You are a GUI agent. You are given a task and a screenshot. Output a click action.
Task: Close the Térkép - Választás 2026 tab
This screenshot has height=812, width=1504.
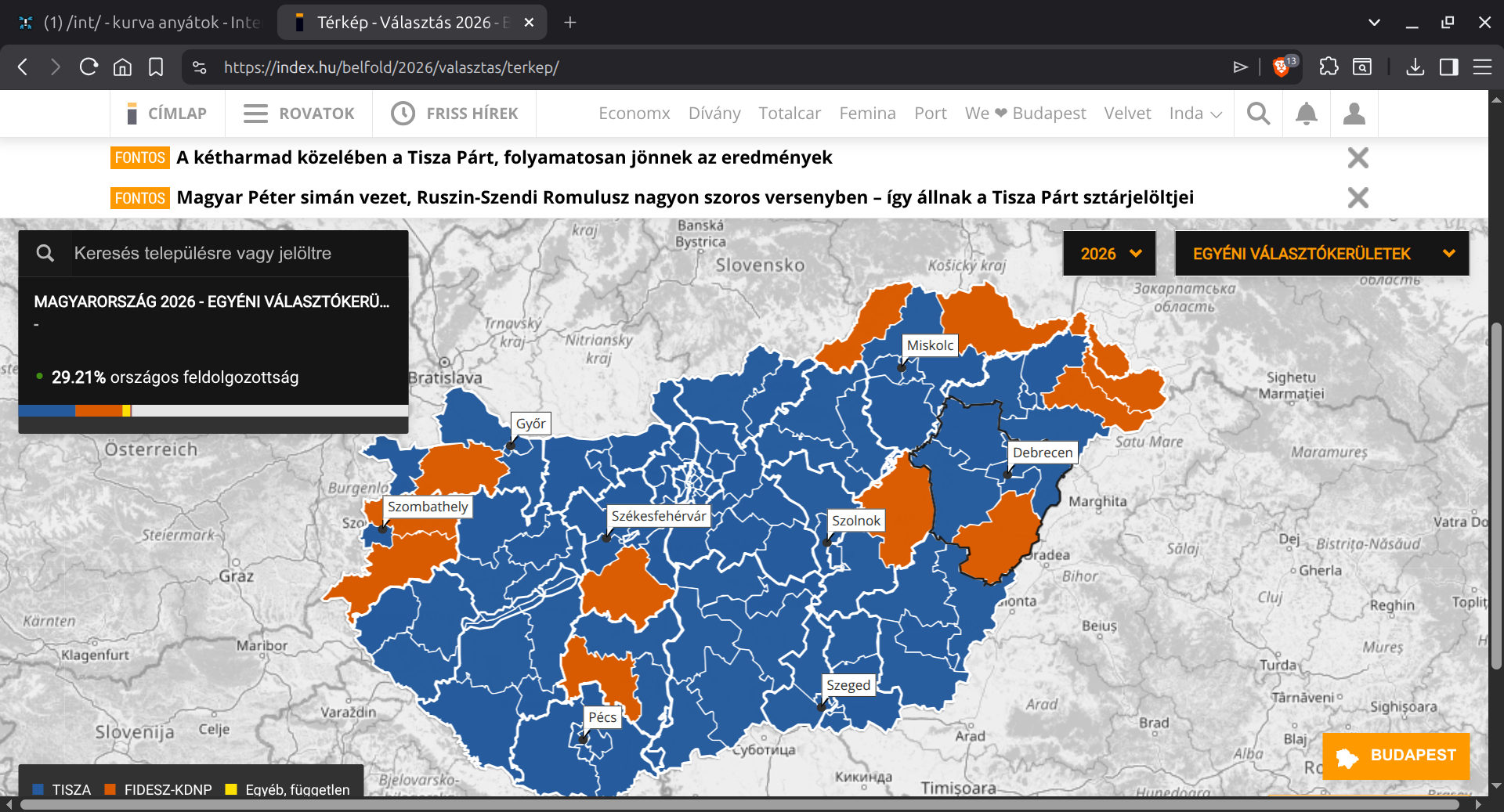pos(529,23)
